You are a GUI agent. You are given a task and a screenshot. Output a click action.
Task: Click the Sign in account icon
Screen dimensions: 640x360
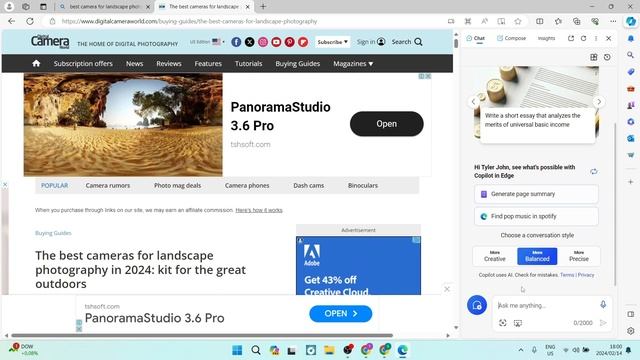click(x=381, y=42)
